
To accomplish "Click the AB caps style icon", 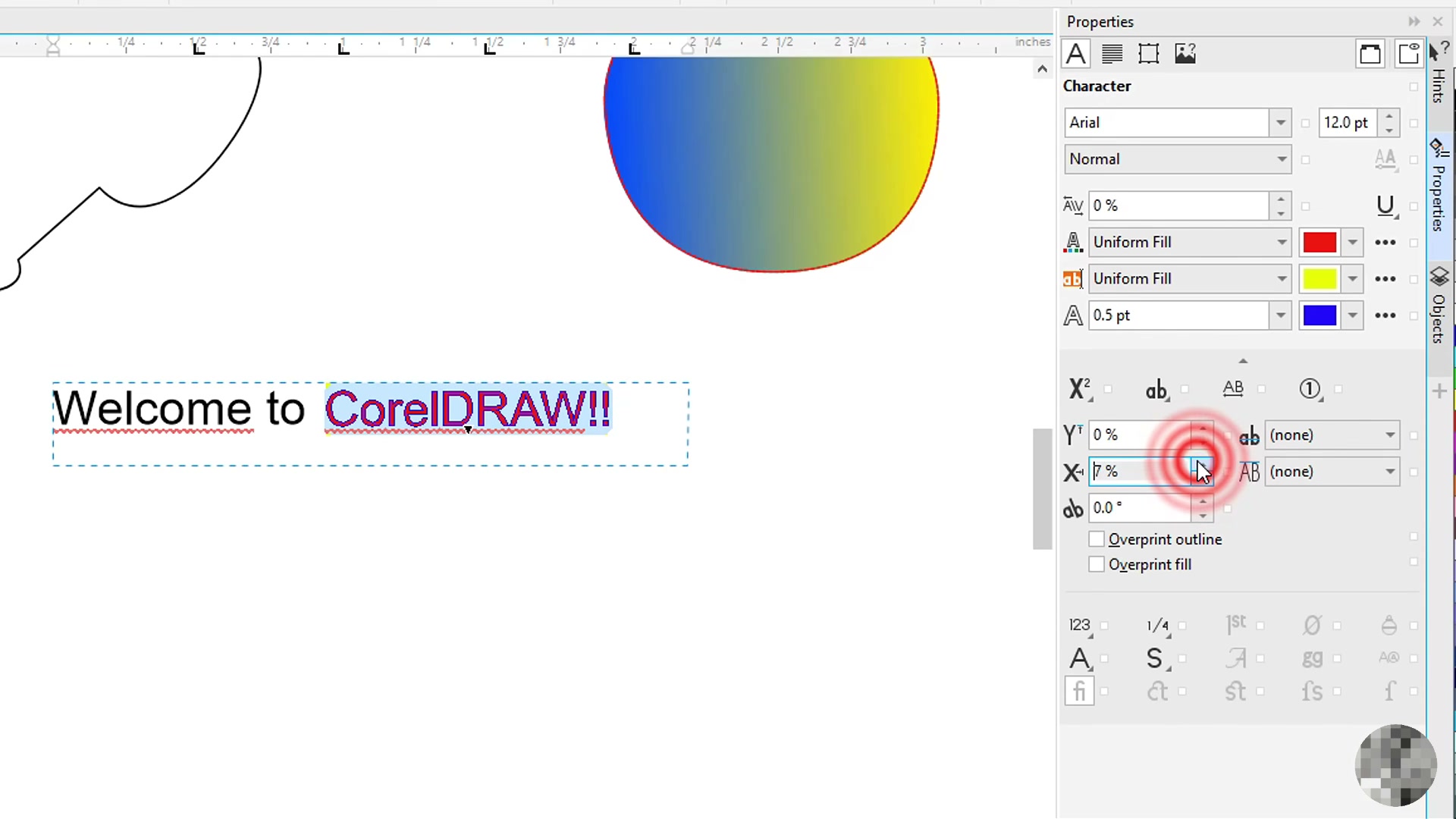I will [1234, 389].
